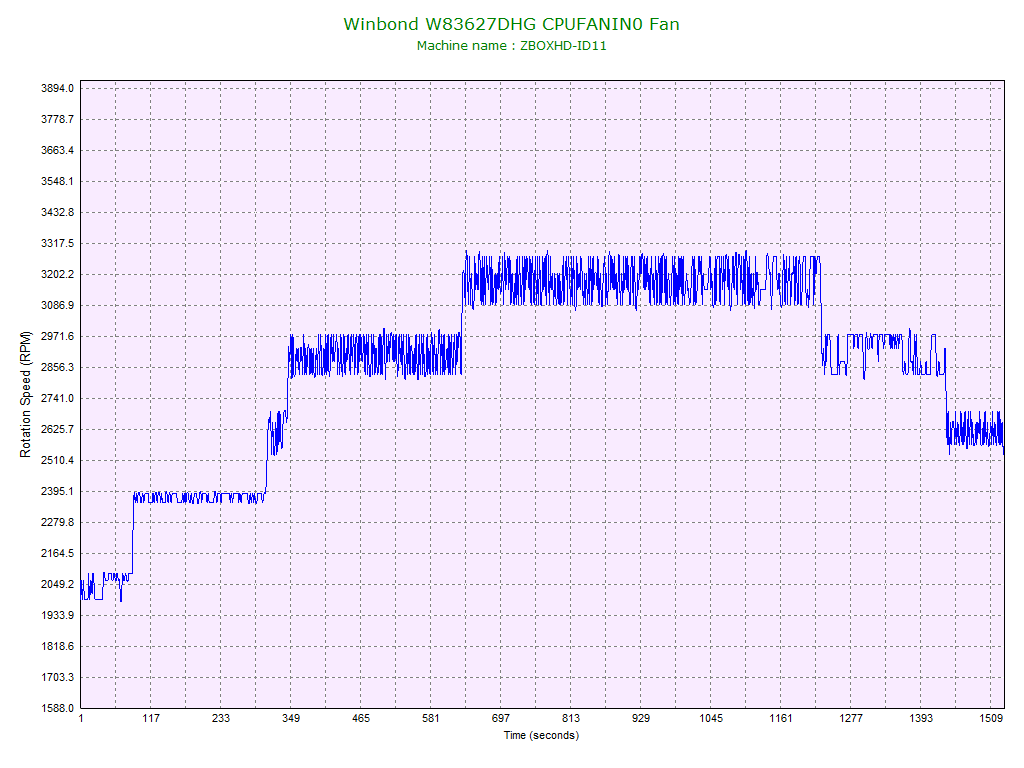Click the x-axis tick label 1277
Screen dimensions: 1024x768
[x=851, y=718]
